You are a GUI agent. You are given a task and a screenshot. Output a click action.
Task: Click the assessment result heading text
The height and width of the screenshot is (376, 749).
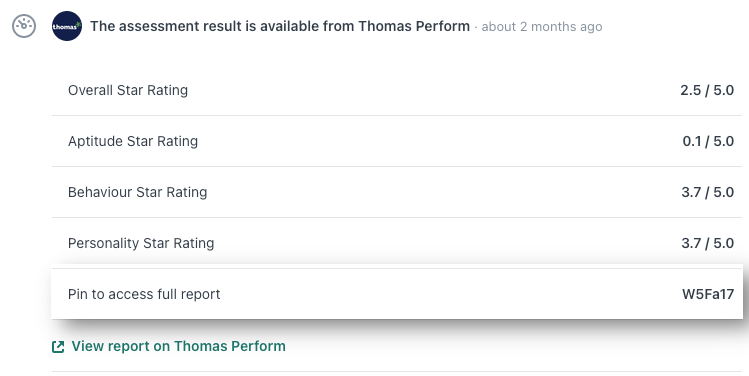tap(280, 26)
